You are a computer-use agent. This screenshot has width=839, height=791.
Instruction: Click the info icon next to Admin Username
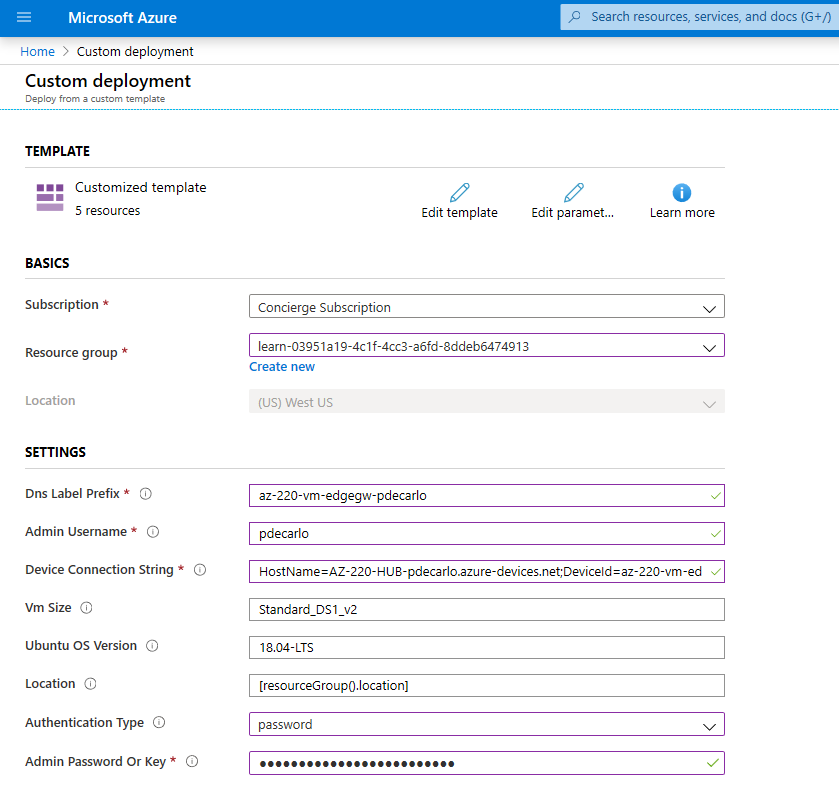pos(153,532)
